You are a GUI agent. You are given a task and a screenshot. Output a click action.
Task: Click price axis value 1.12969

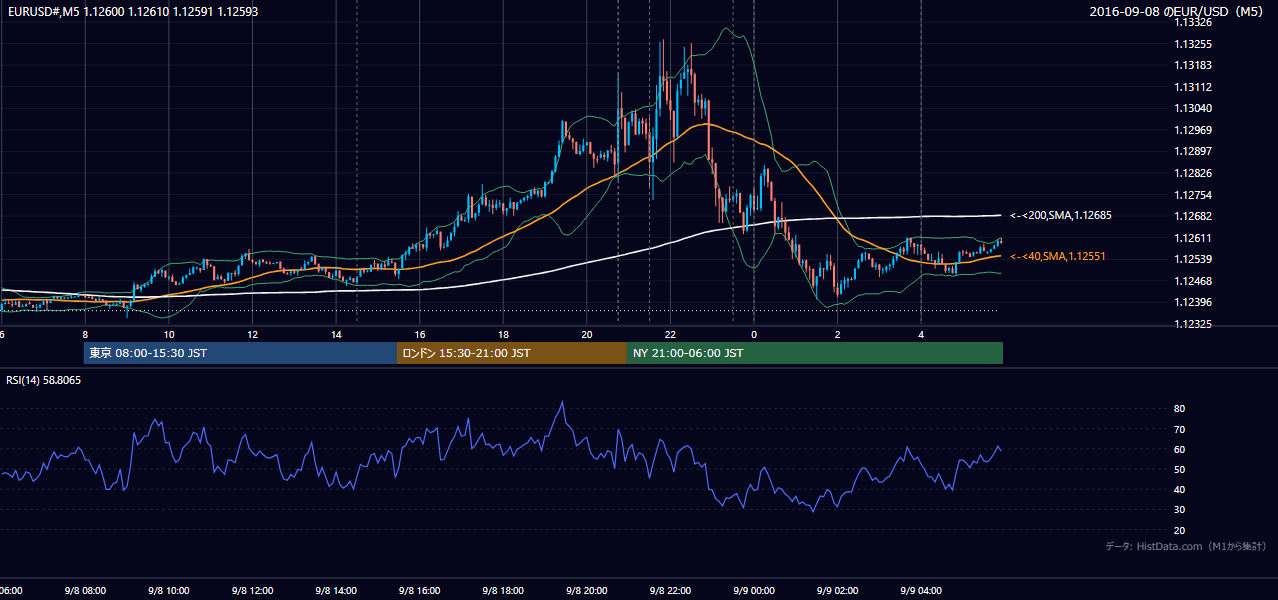(1193, 130)
